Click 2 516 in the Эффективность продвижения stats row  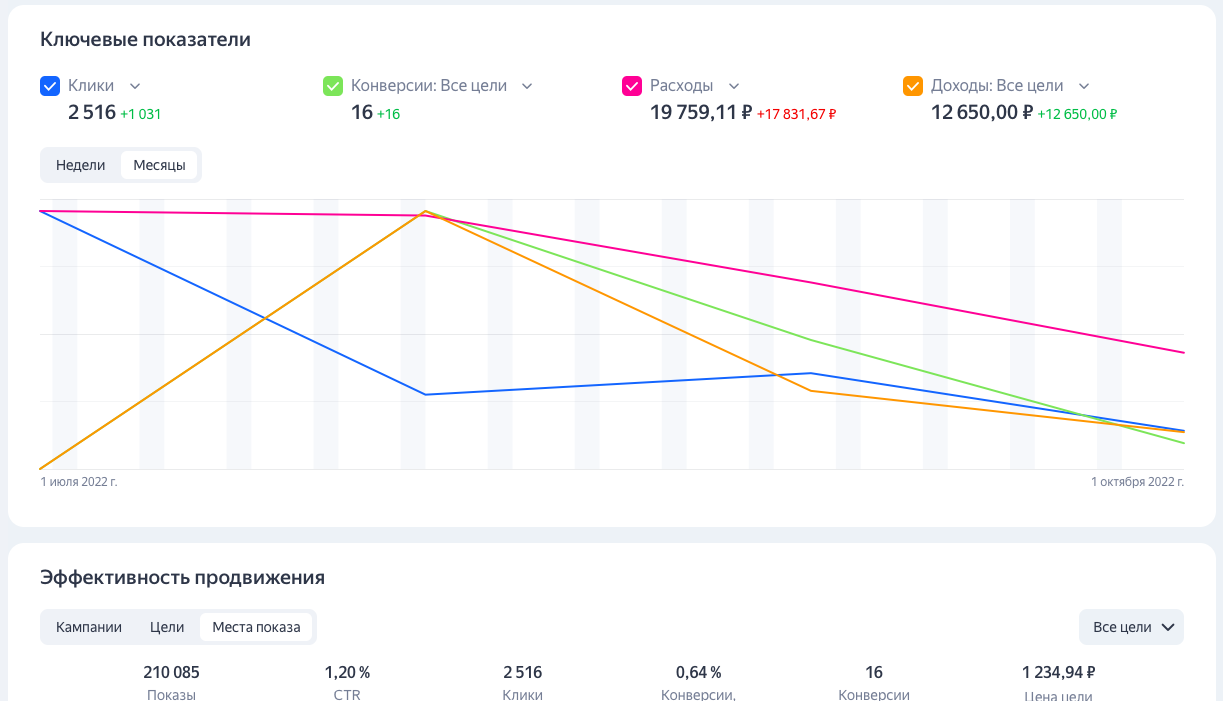[x=523, y=672]
